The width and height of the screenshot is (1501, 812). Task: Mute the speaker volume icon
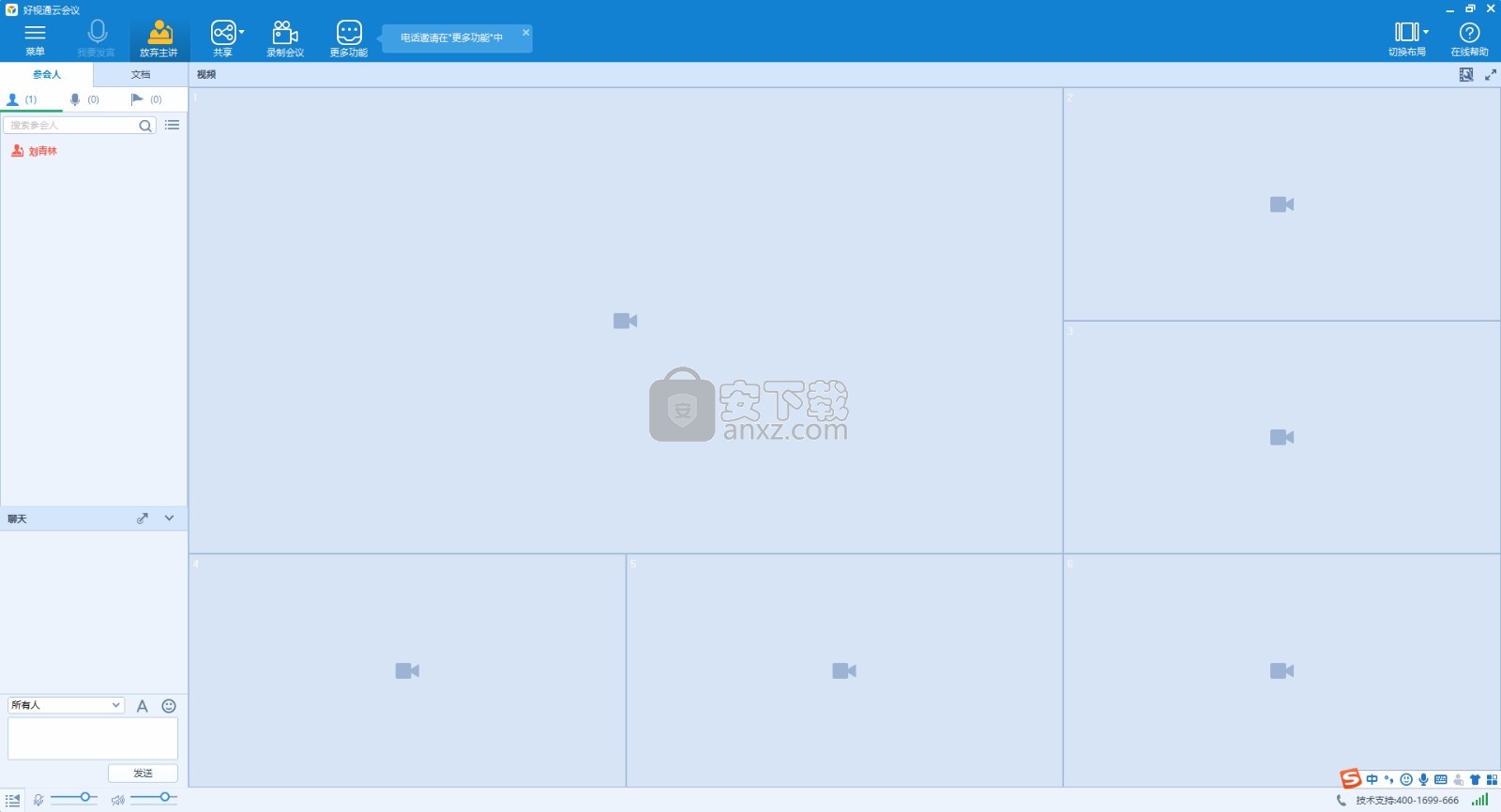[118, 800]
